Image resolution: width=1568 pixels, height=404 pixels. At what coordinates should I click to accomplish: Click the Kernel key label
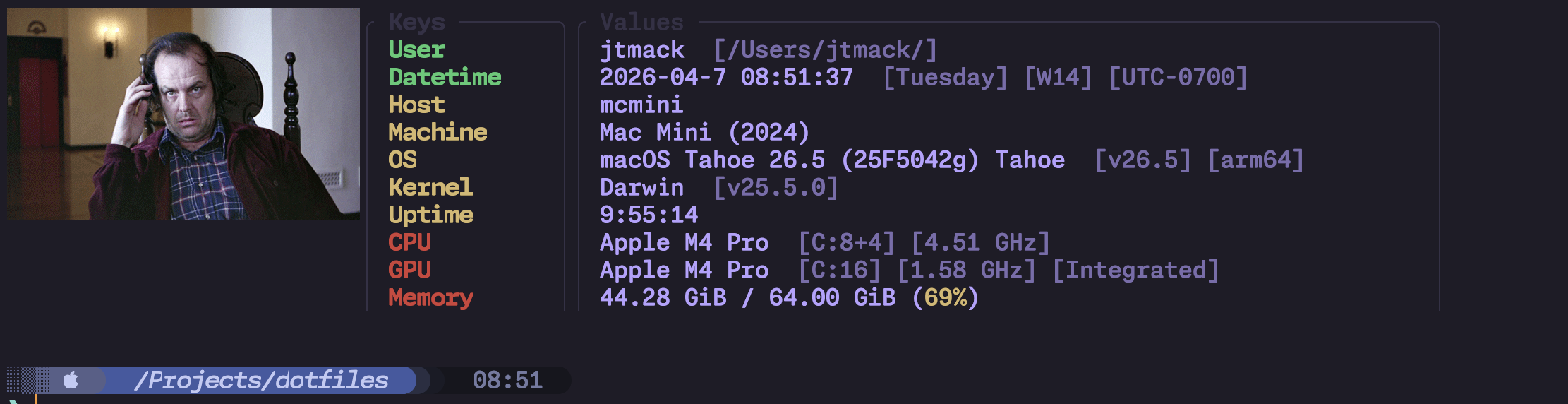coord(430,188)
